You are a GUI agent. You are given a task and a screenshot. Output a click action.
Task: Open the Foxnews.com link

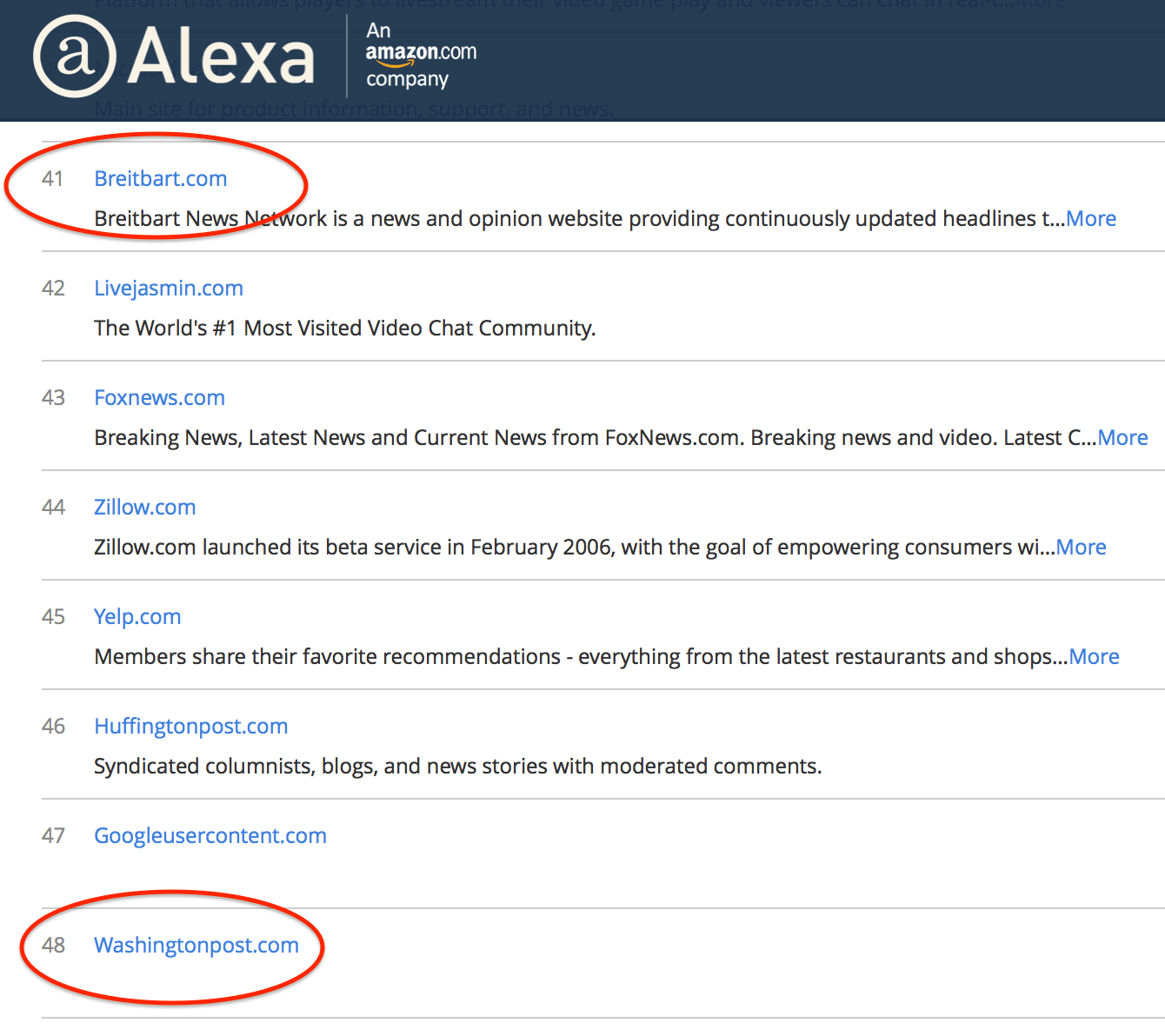pyautogui.click(x=159, y=397)
